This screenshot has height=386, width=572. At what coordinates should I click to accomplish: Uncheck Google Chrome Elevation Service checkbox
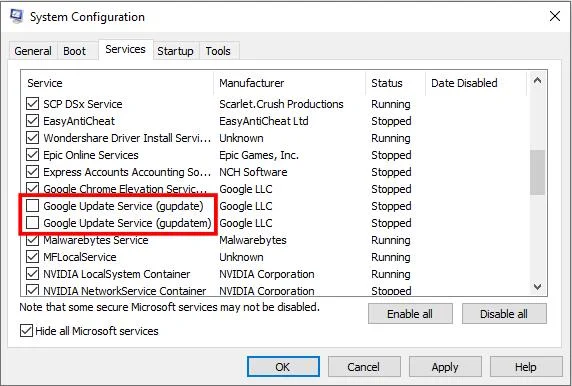click(32, 188)
